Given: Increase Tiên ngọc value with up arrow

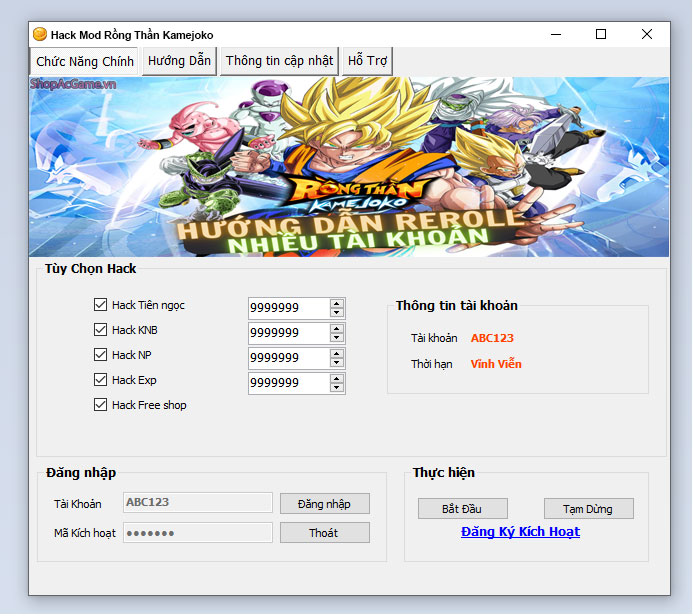Looking at the screenshot, I should (337, 303).
